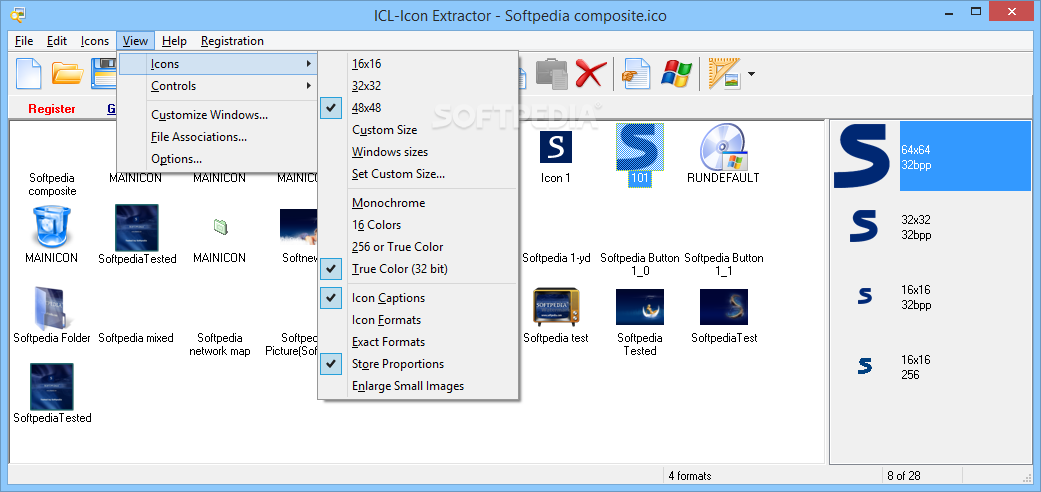This screenshot has height=492, width=1041.
Task: Click the red X Delete icon
Action: (591, 73)
